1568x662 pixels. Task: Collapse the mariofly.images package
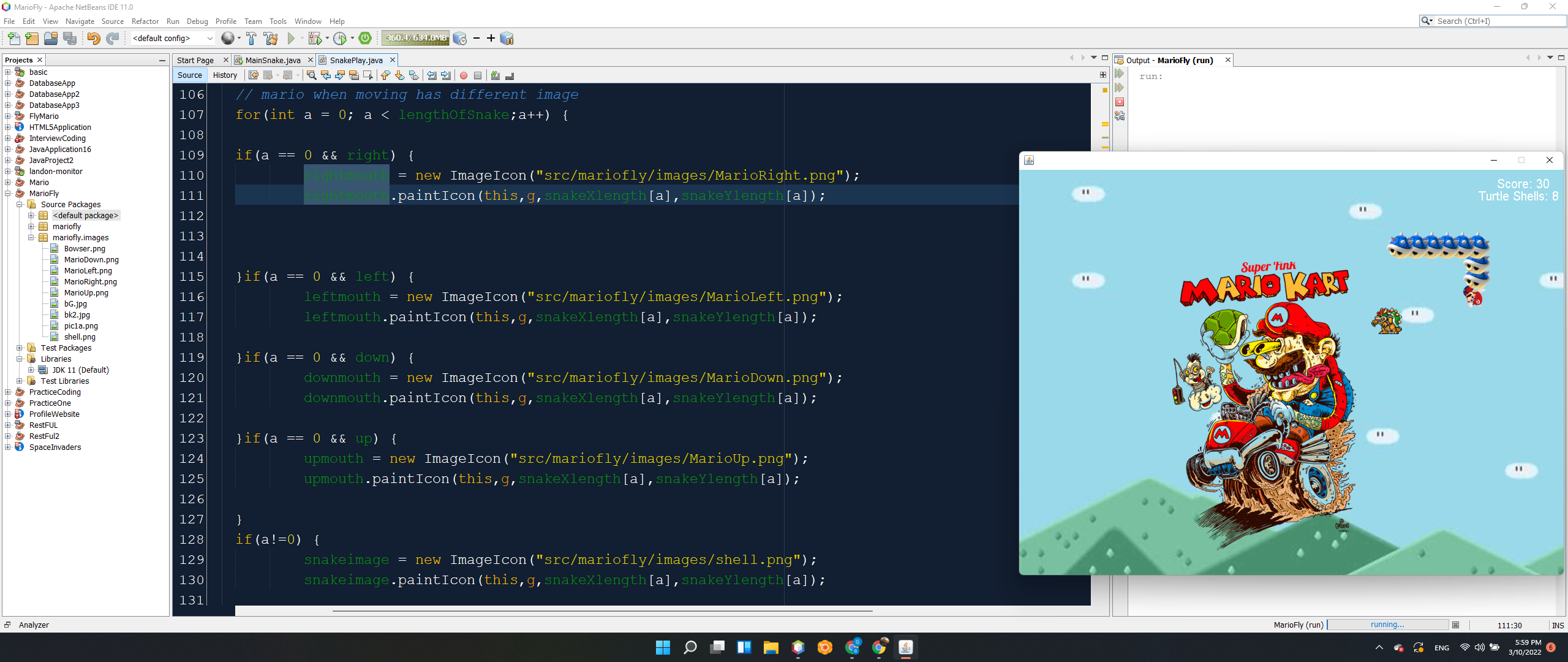31,238
